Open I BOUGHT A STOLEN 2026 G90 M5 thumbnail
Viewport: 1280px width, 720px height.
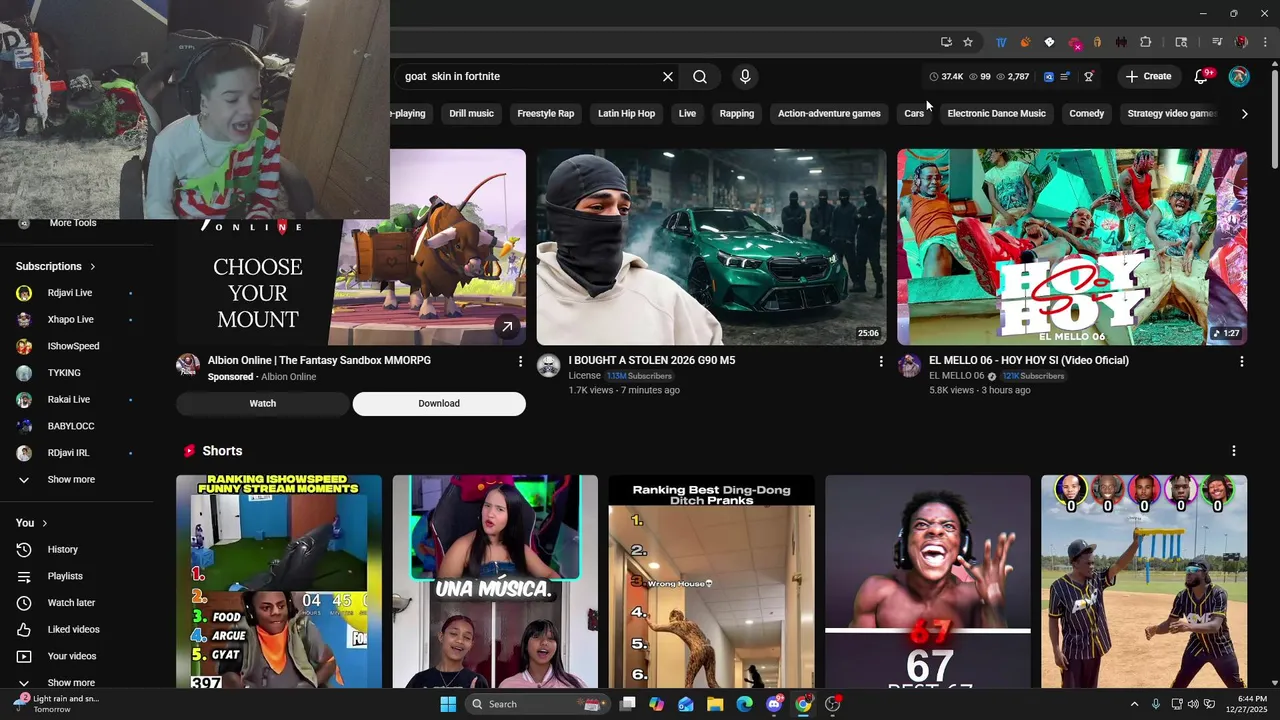click(x=711, y=247)
